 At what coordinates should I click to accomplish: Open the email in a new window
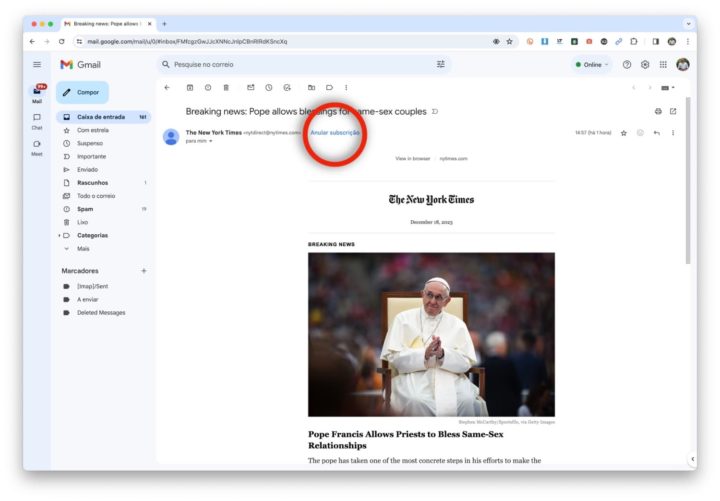(673, 111)
